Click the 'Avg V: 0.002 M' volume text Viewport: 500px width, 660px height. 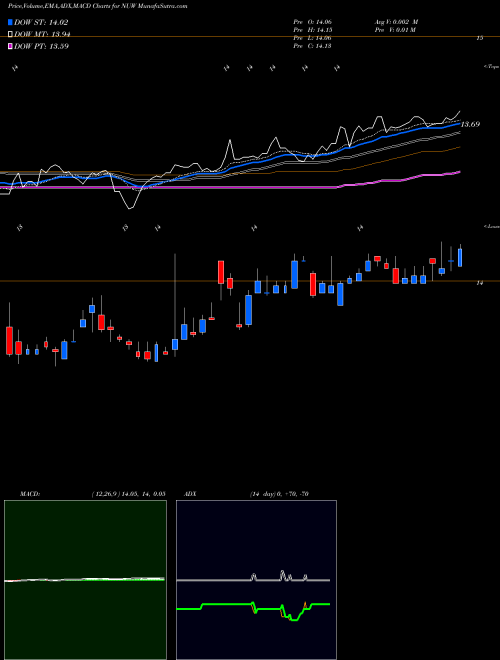(x=396, y=22)
